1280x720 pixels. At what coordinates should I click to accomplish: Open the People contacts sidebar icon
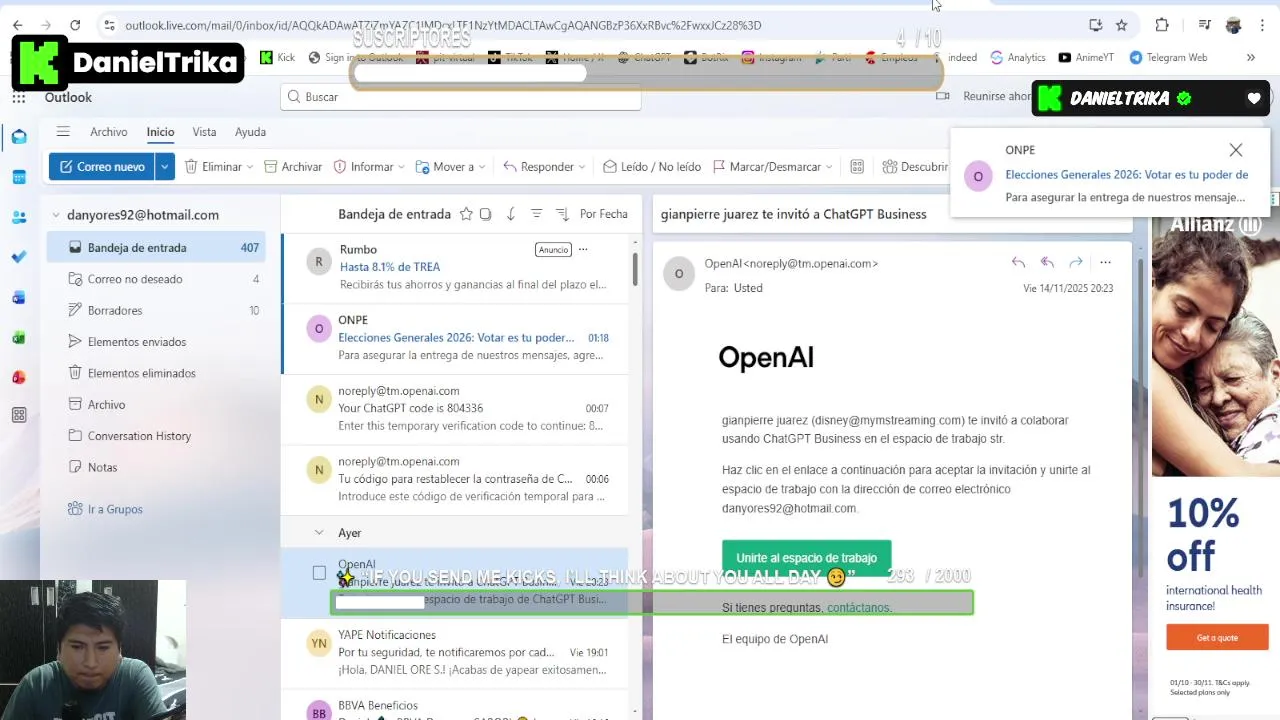(x=19, y=217)
